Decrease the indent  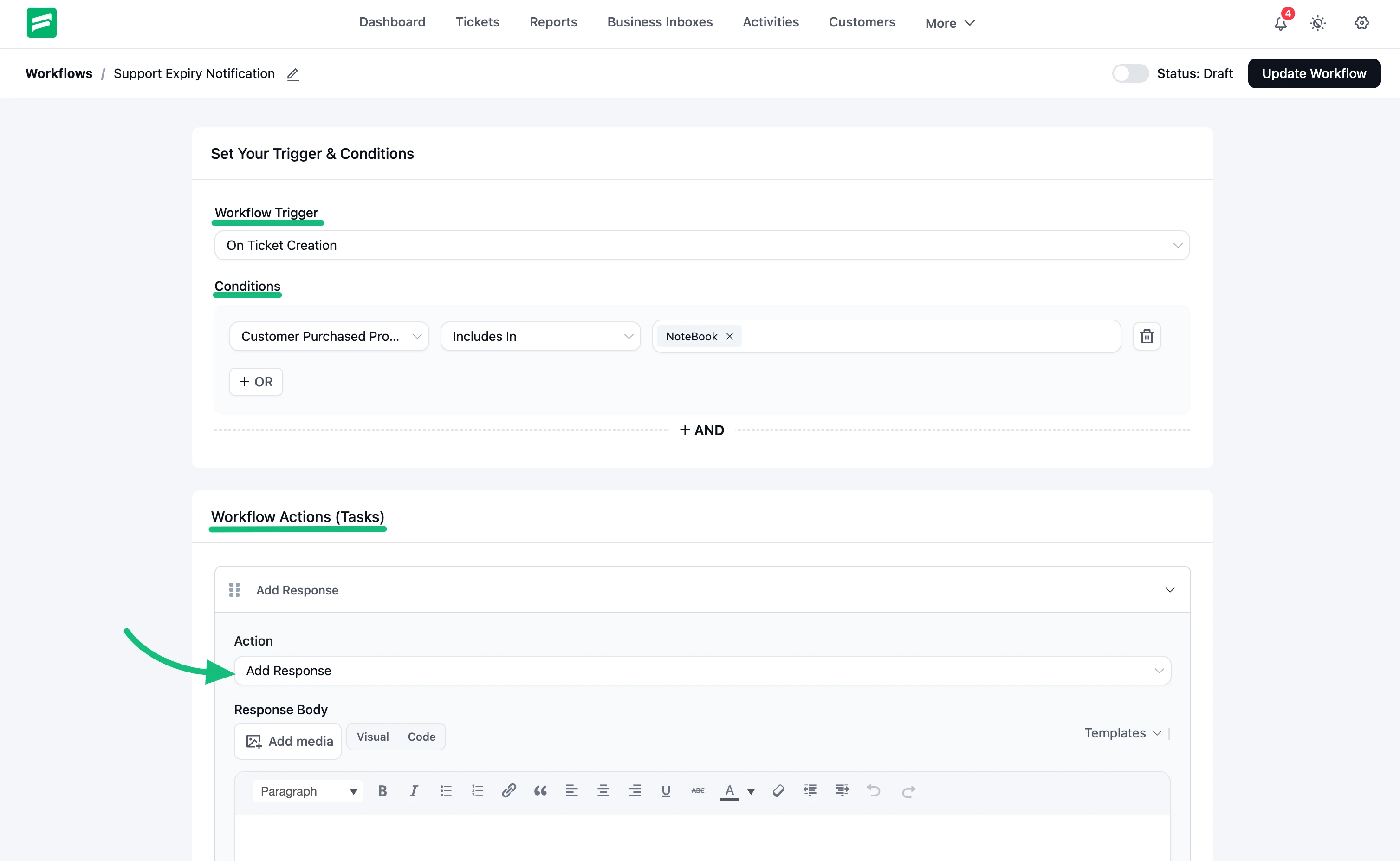point(810,791)
